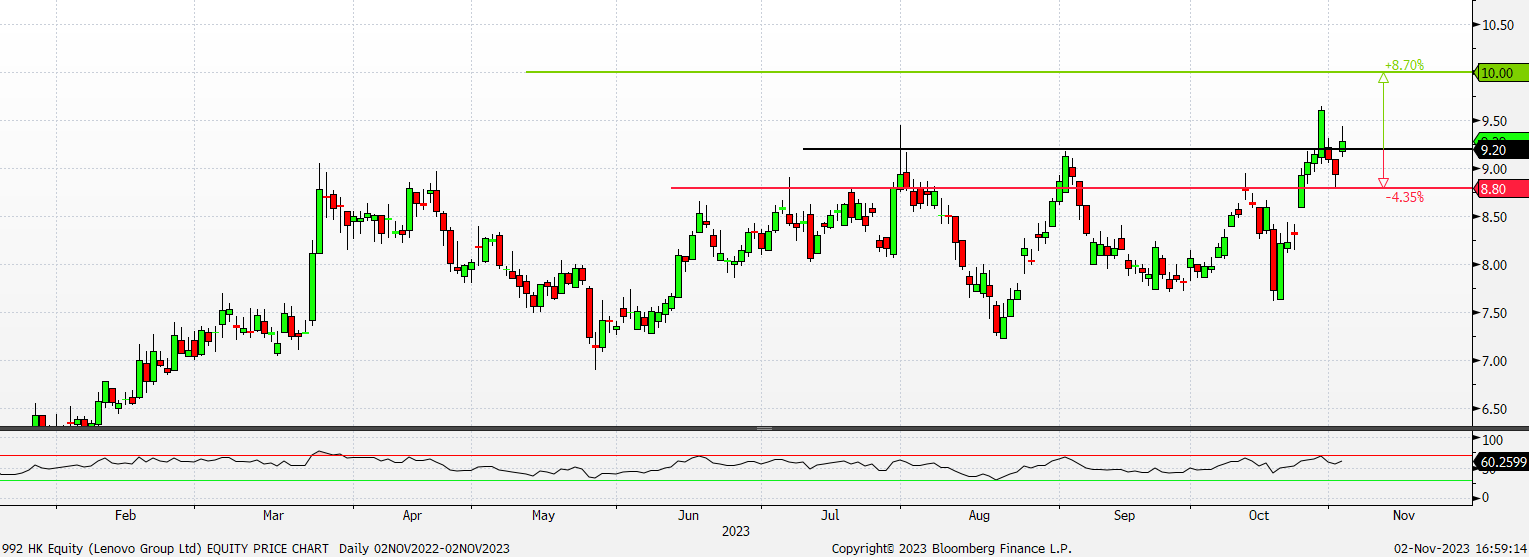The image size is (1529, 557).
Task: Click the red 8.80 stop level label
Action: coord(1503,188)
